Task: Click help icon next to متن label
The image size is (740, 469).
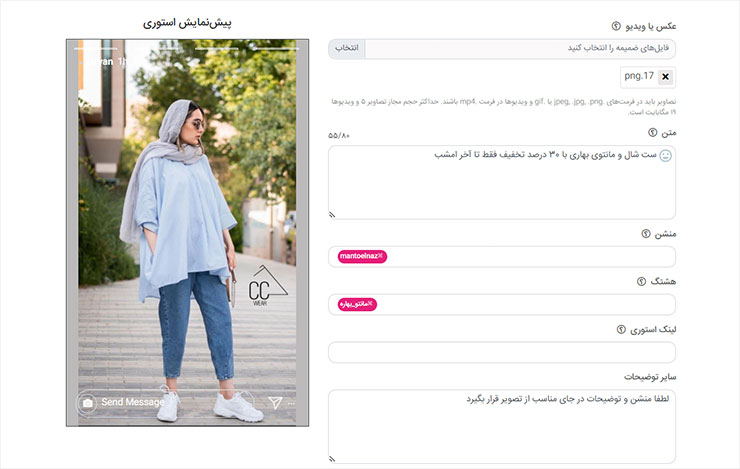Action: 652,133
